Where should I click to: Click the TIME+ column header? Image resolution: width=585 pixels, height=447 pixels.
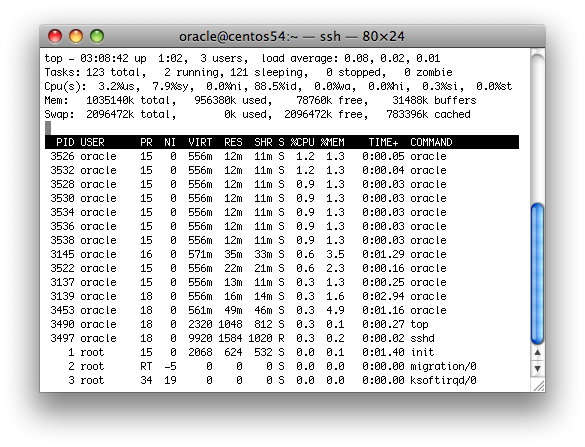[x=383, y=142]
